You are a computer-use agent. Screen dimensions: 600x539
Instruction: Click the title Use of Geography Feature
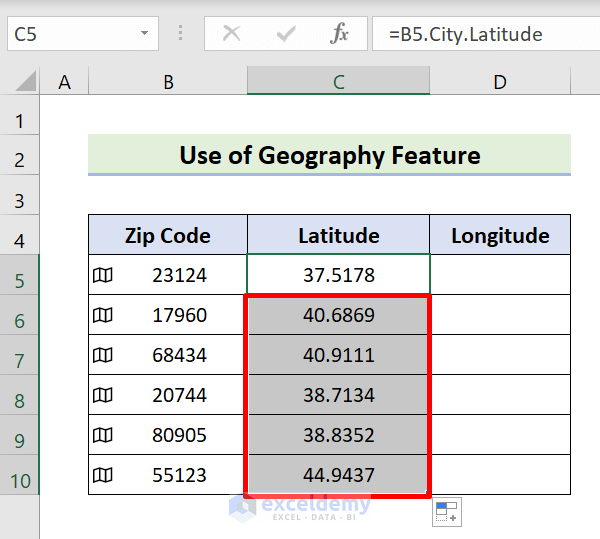coord(329,155)
